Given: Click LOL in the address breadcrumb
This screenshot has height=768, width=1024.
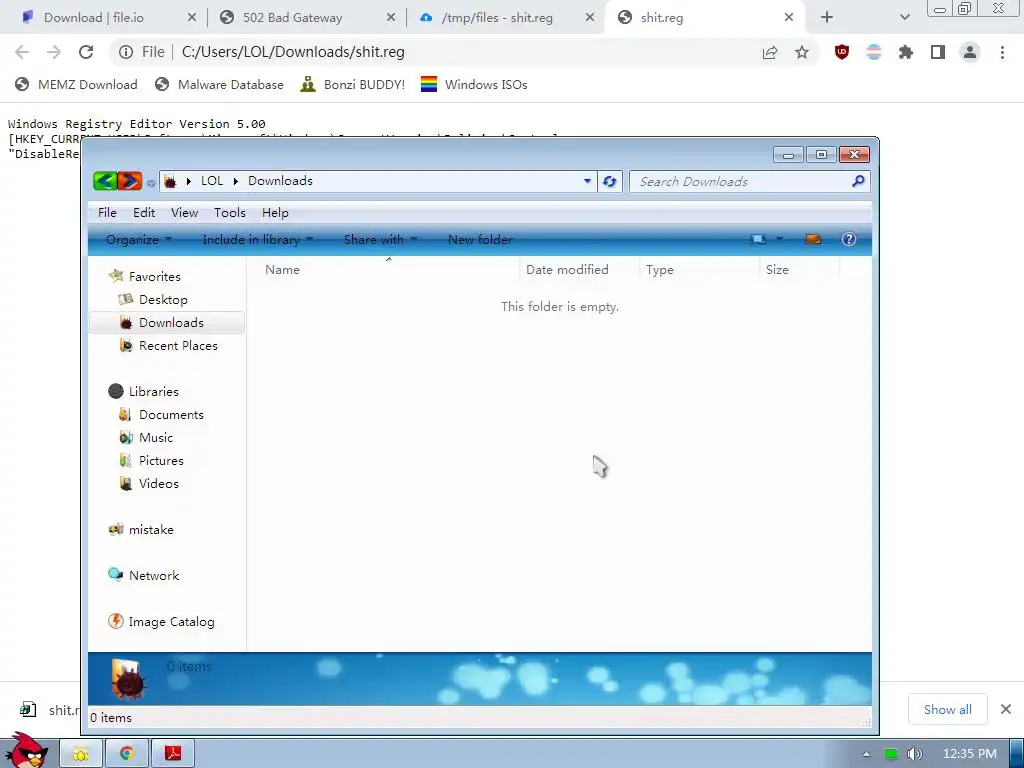Looking at the screenshot, I should click(x=212, y=181).
